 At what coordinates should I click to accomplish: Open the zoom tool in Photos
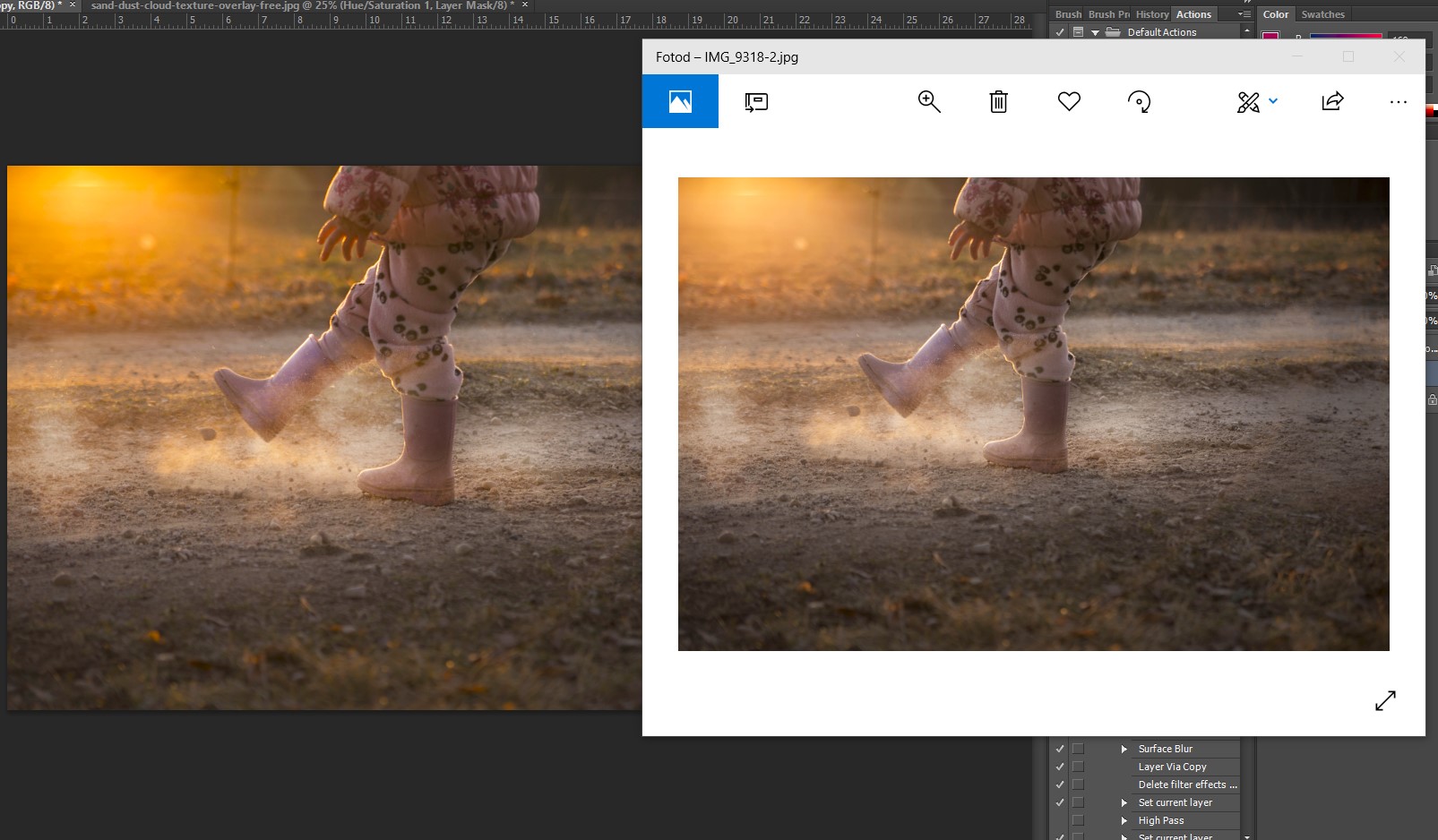click(929, 101)
